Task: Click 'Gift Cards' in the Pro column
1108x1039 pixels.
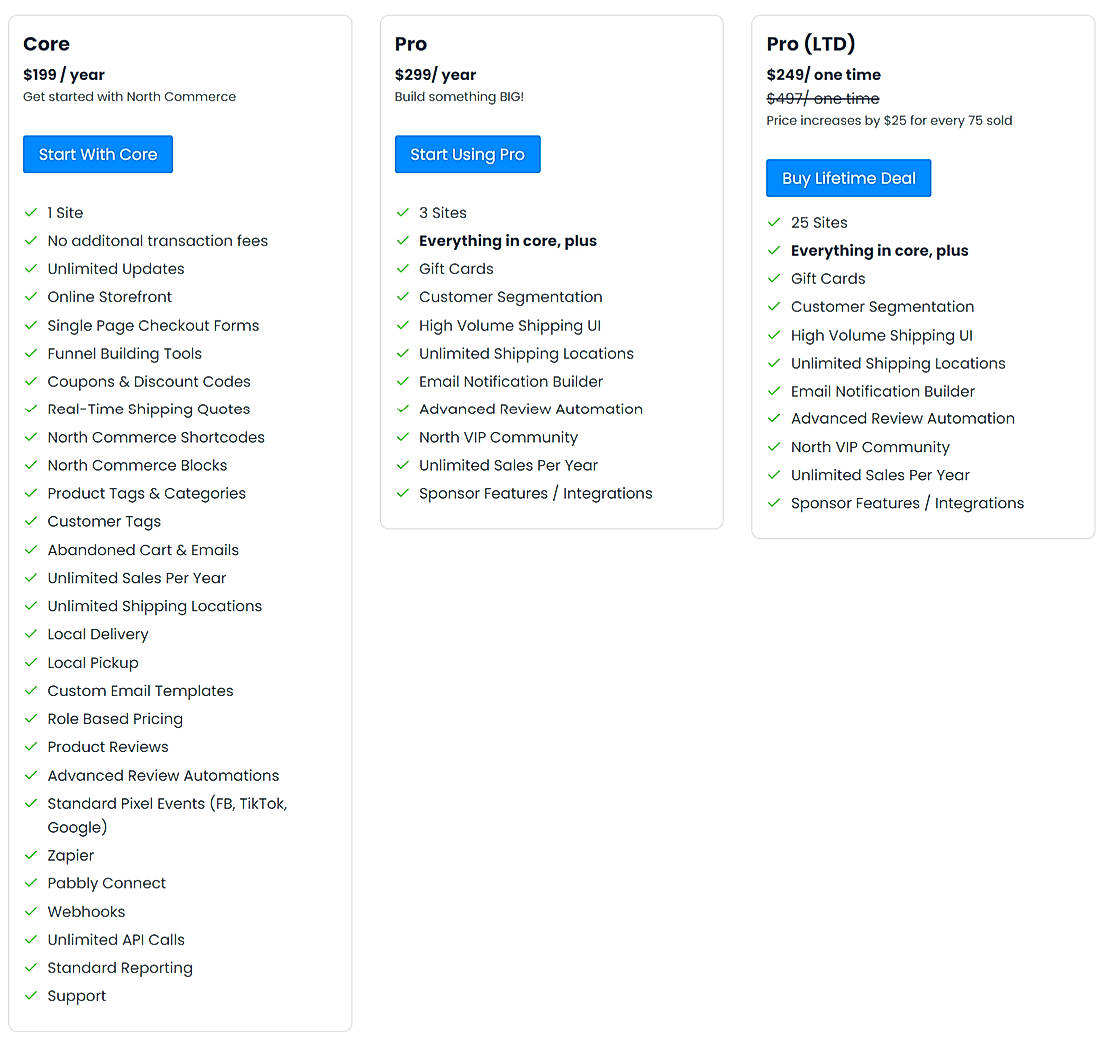Action: point(456,269)
